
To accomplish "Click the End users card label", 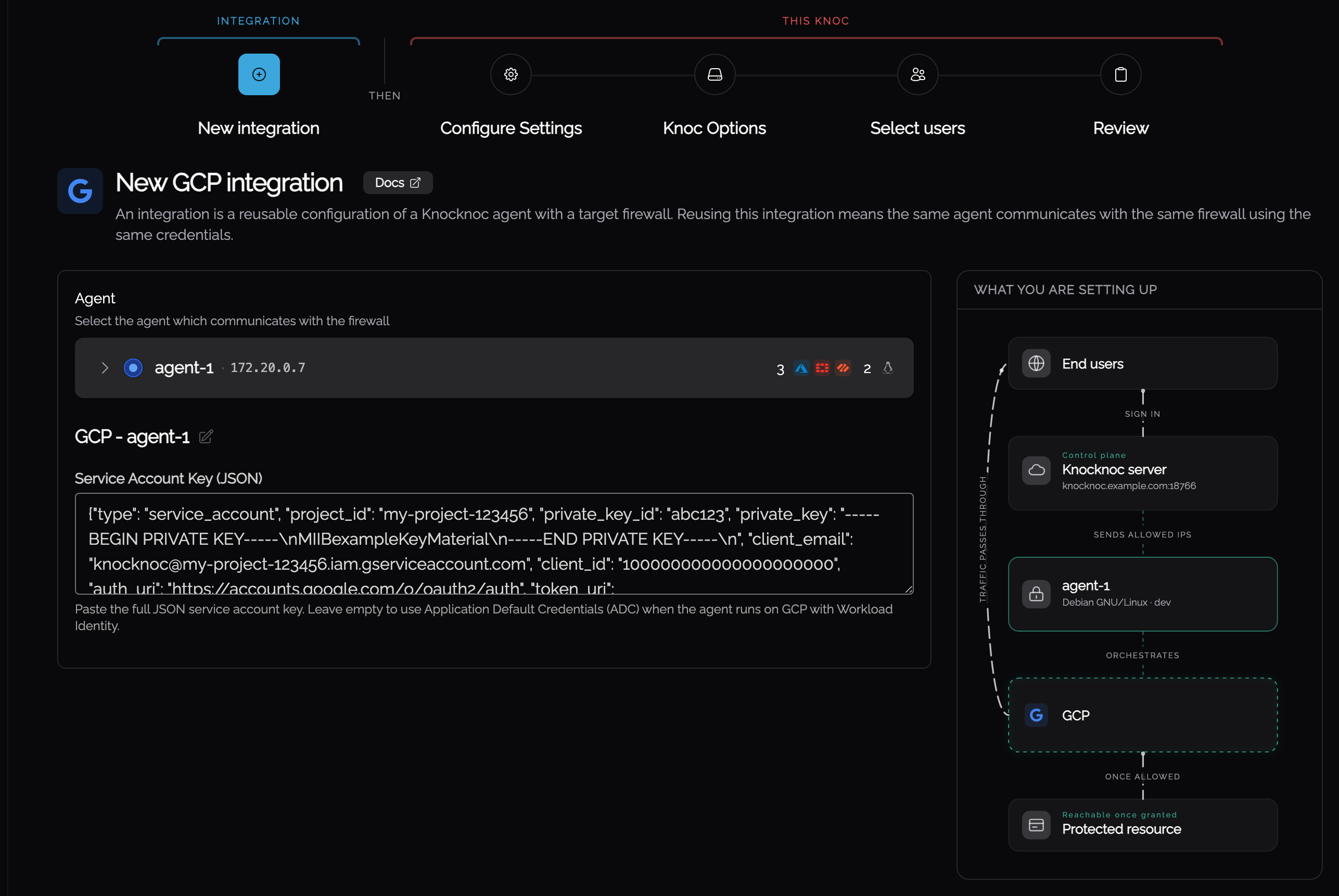I will [1093, 364].
